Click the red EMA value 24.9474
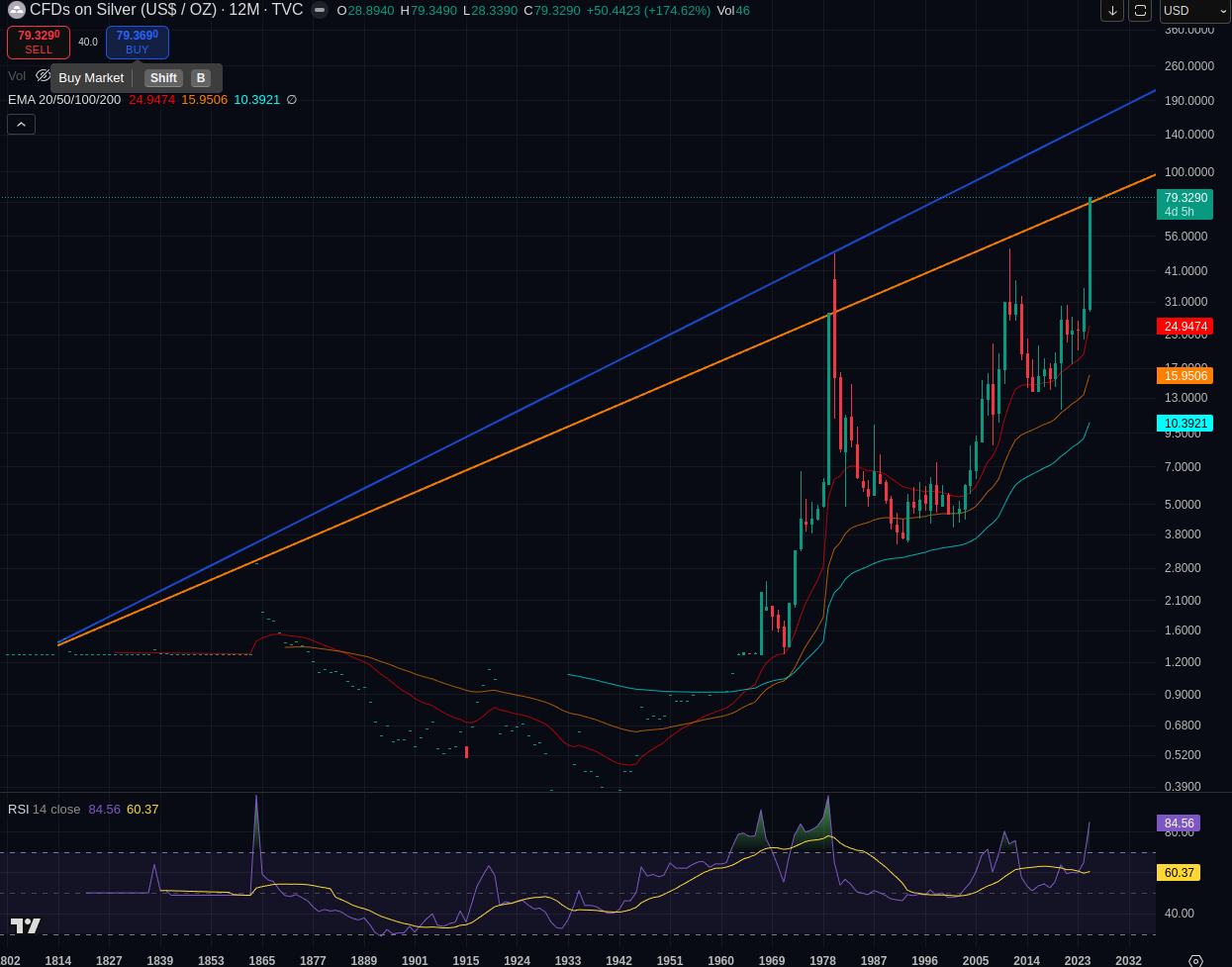1232x967 pixels. coord(152,100)
